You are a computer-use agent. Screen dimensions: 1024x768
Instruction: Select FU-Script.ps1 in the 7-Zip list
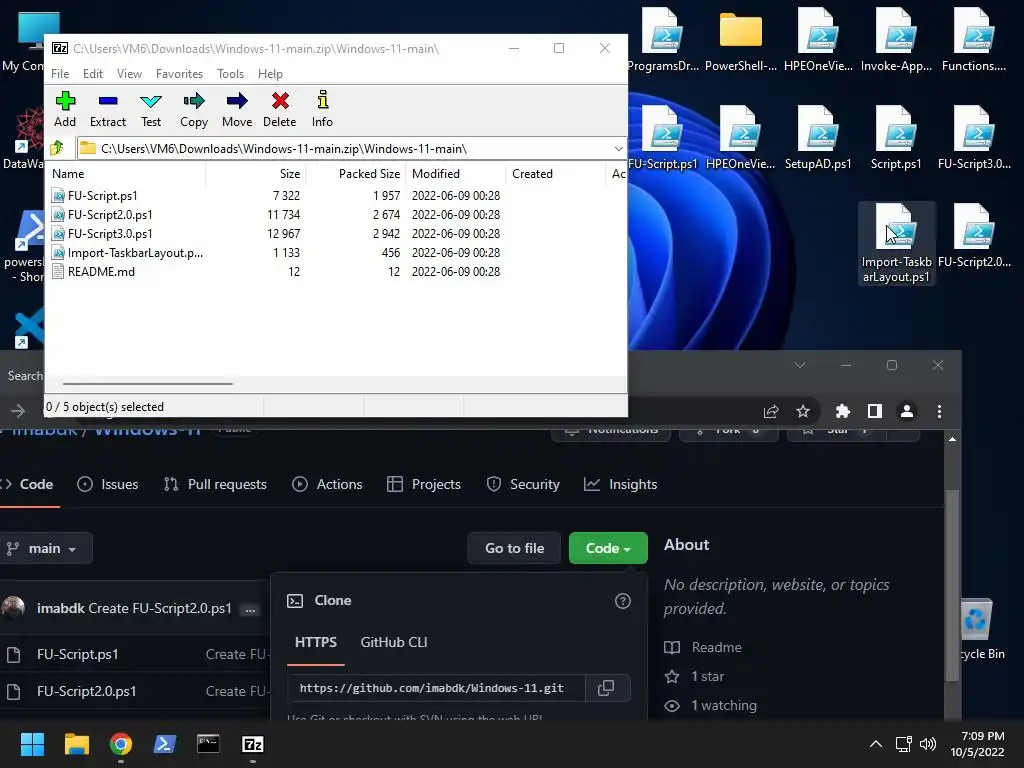click(x=103, y=196)
